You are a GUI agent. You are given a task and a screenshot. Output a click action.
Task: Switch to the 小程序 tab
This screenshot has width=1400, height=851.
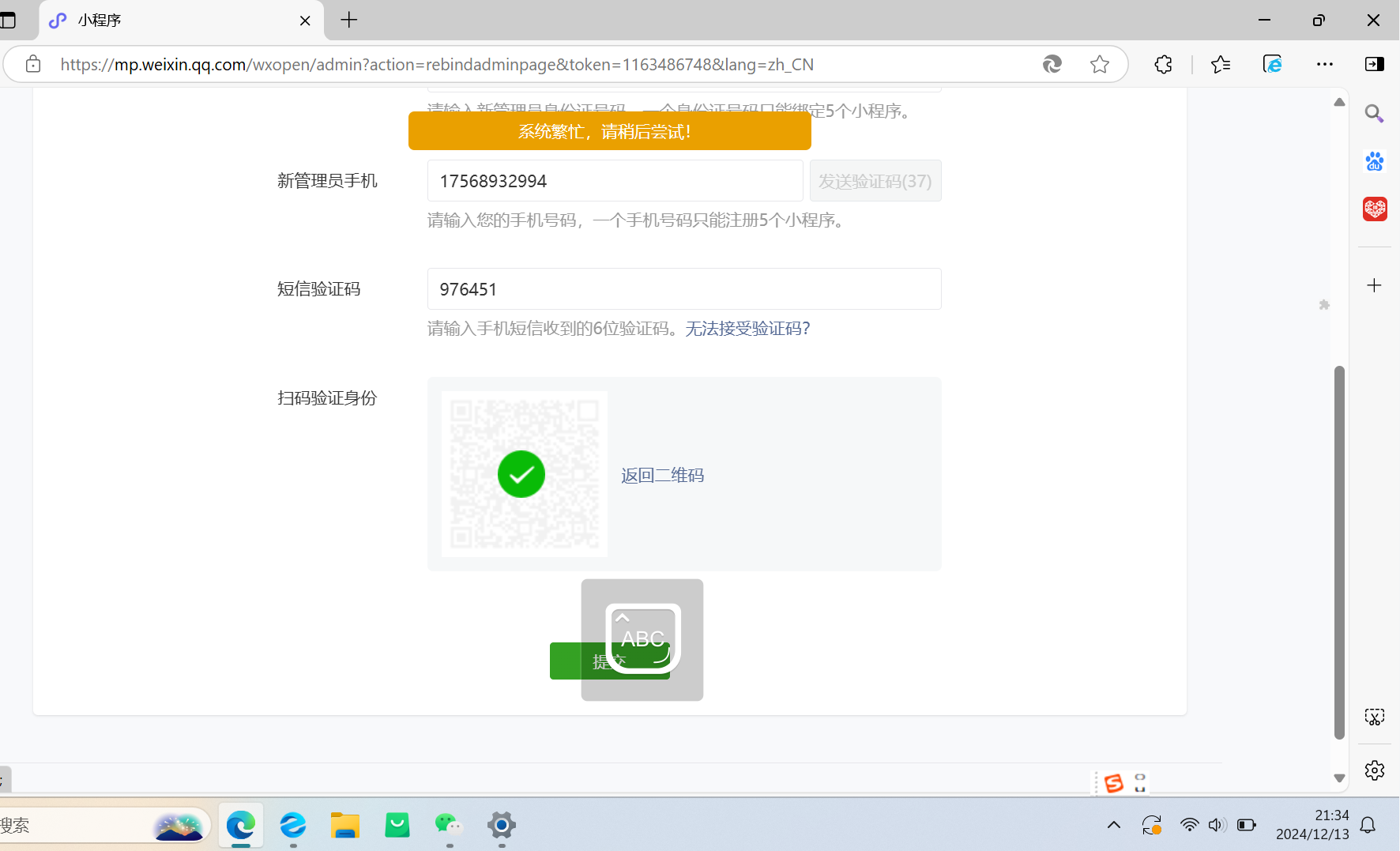click(181, 21)
